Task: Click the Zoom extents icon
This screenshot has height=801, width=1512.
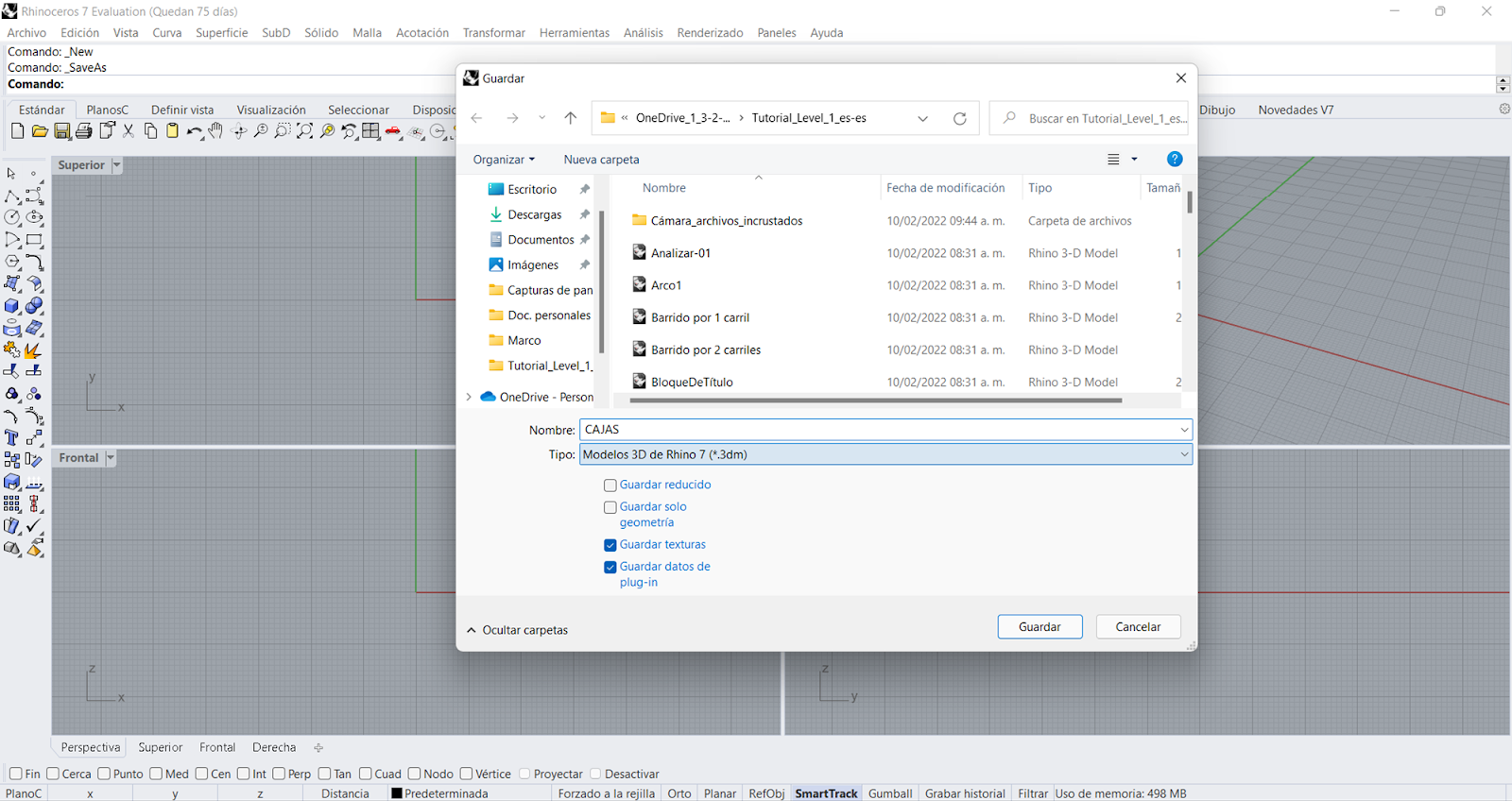Action: tap(304, 131)
